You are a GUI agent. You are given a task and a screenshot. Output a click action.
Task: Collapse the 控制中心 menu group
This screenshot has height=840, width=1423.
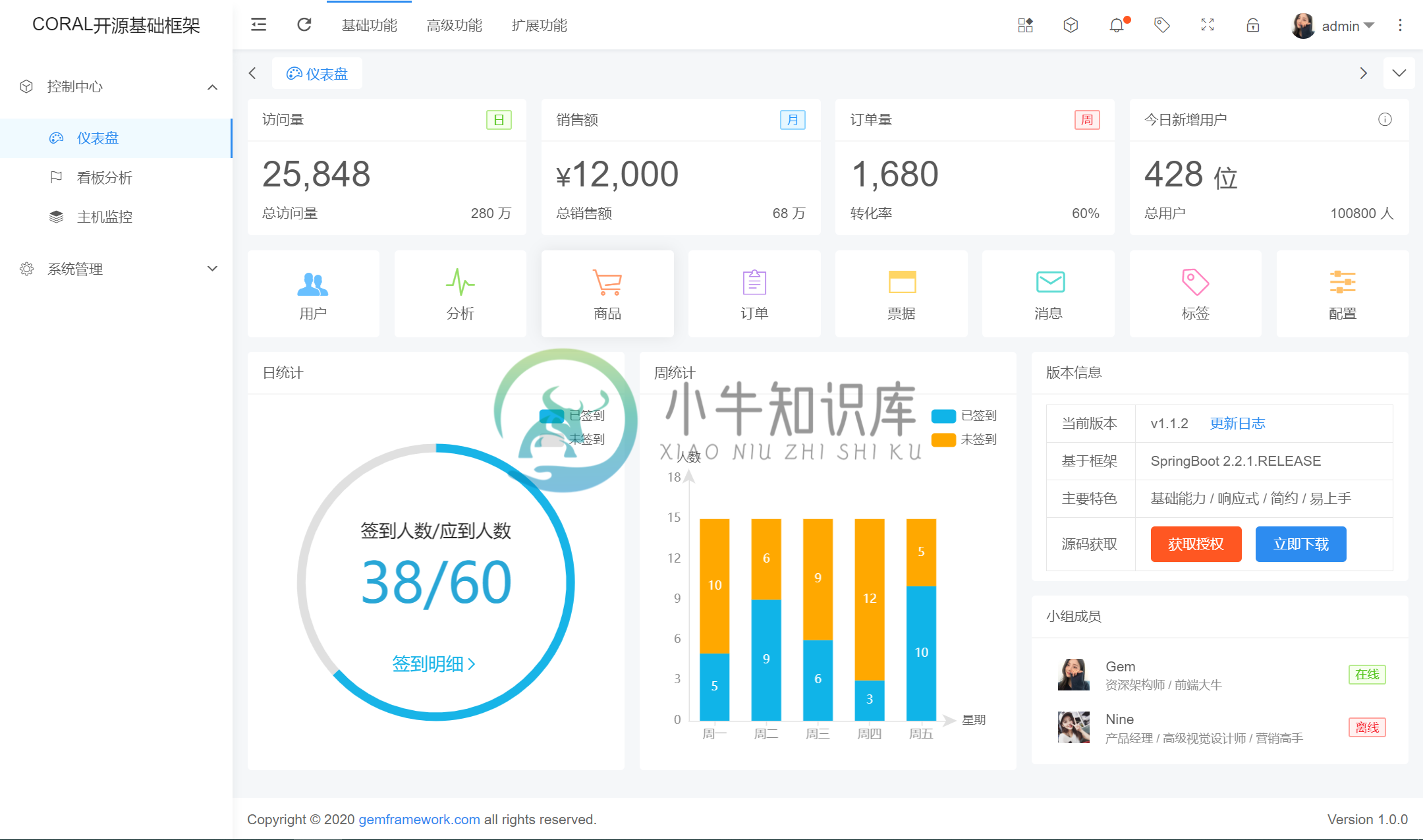pyautogui.click(x=116, y=86)
